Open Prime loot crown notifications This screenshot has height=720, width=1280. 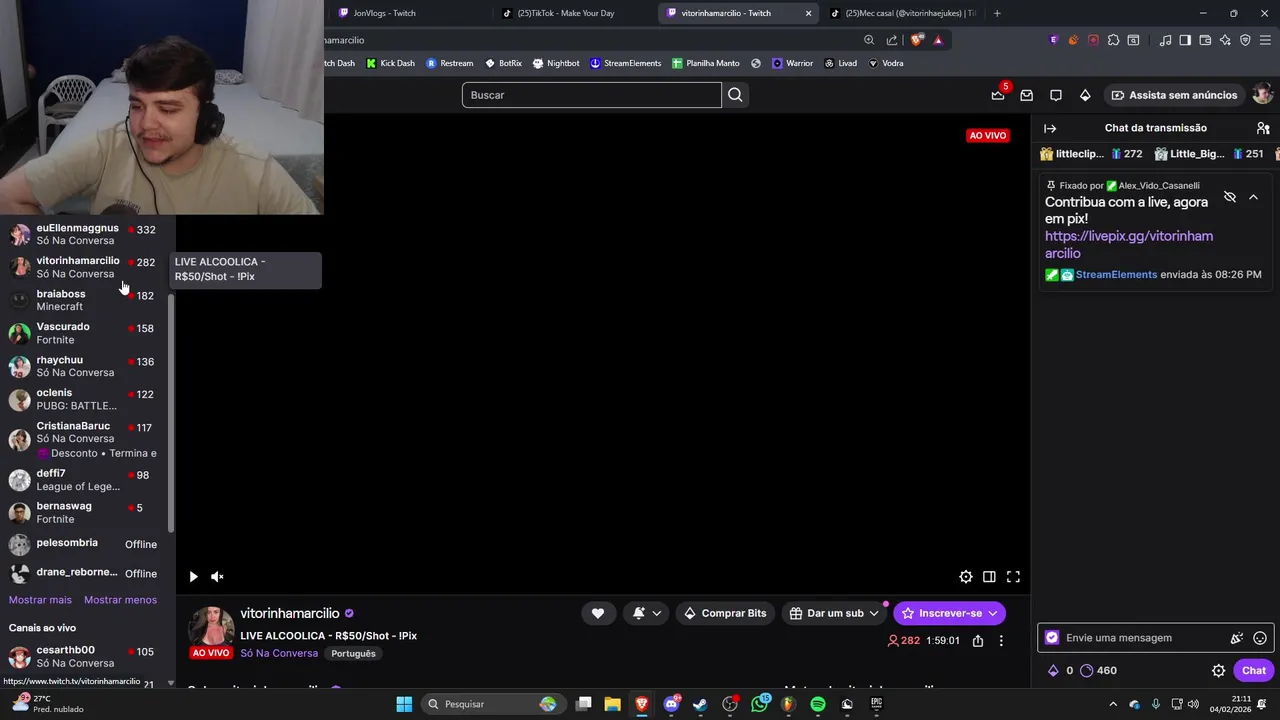click(998, 95)
